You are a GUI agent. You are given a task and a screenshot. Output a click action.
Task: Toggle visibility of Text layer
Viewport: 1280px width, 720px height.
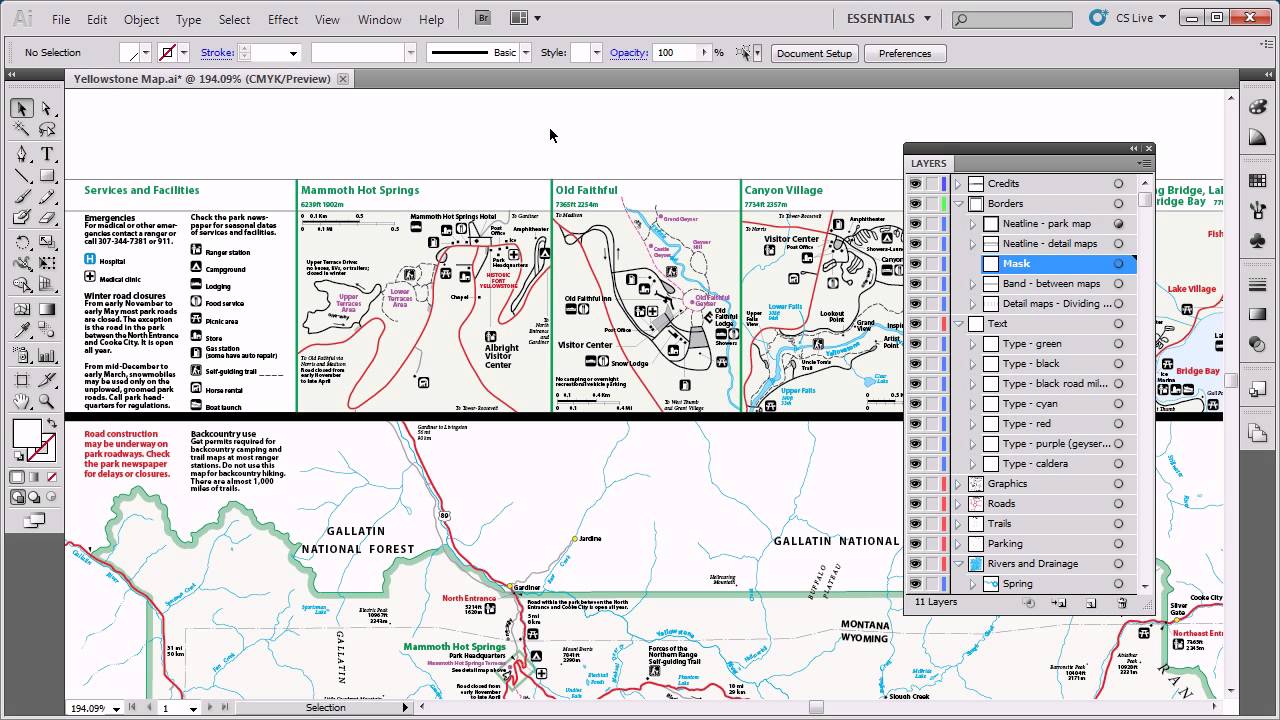pyautogui.click(x=915, y=324)
